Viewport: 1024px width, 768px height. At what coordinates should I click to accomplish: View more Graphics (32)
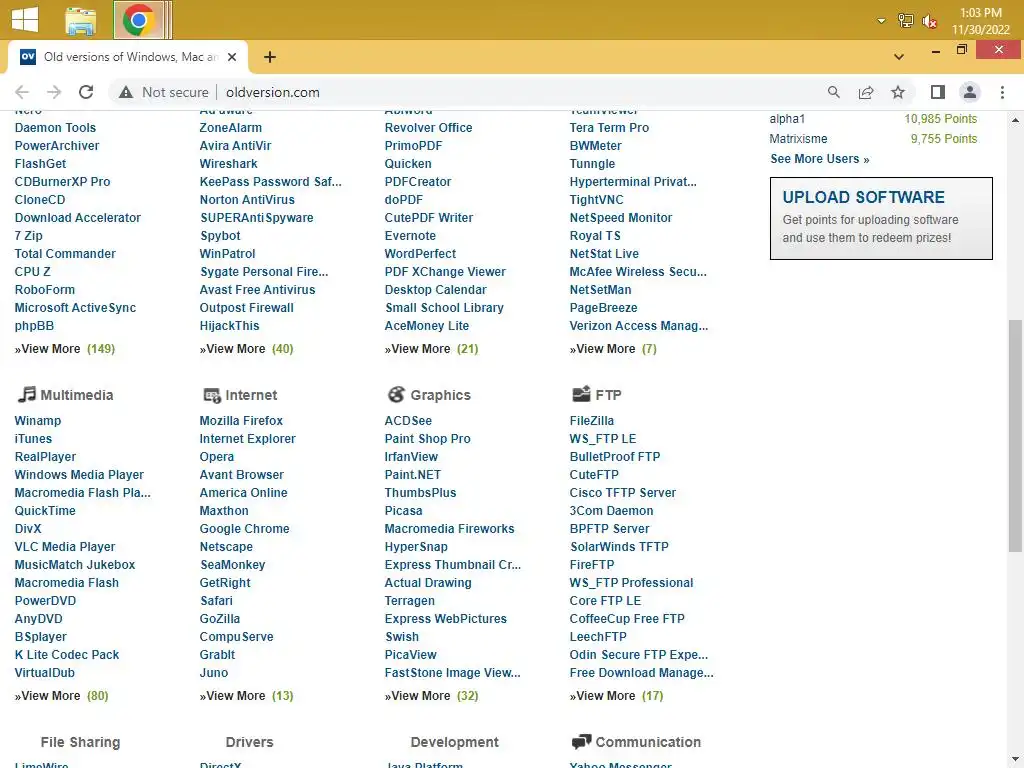point(431,696)
